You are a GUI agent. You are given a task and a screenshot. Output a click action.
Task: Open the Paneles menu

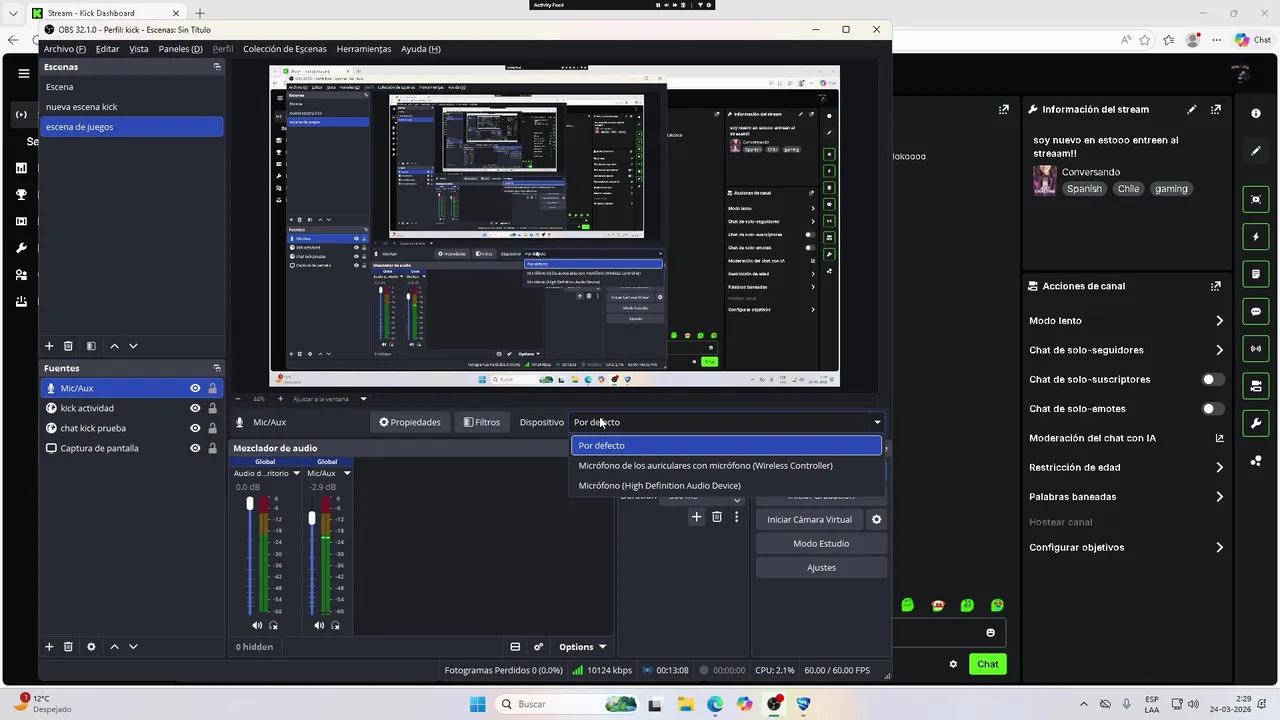pyautogui.click(x=180, y=49)
